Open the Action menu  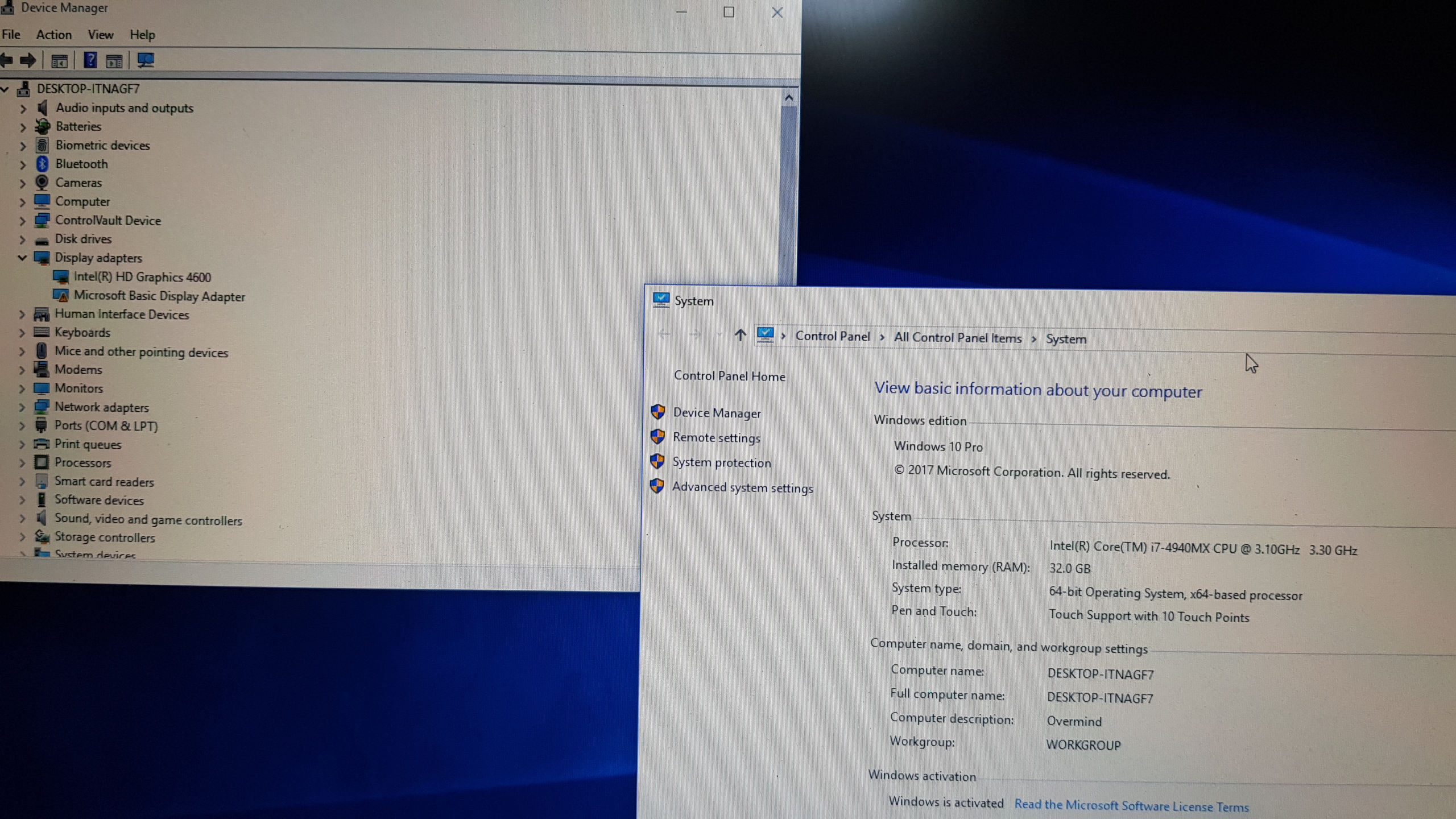tap(54, 35)
